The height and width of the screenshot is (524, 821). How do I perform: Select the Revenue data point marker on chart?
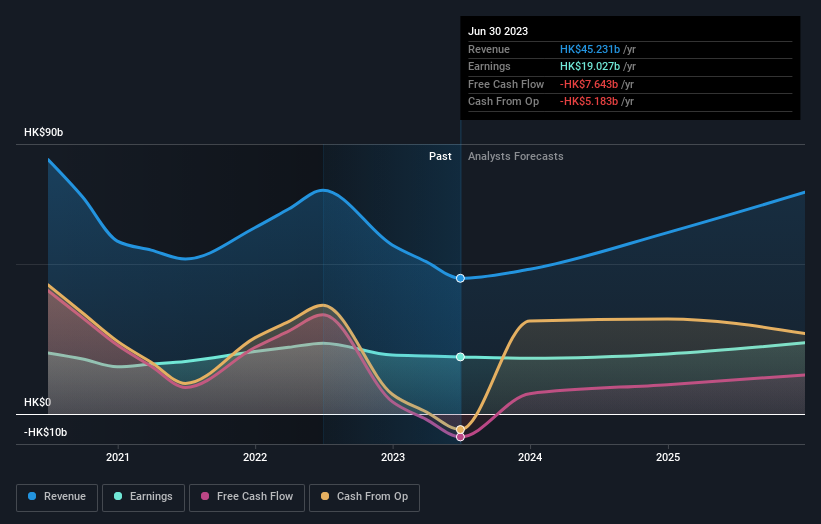pyautogui.click(x=460, y=278)
